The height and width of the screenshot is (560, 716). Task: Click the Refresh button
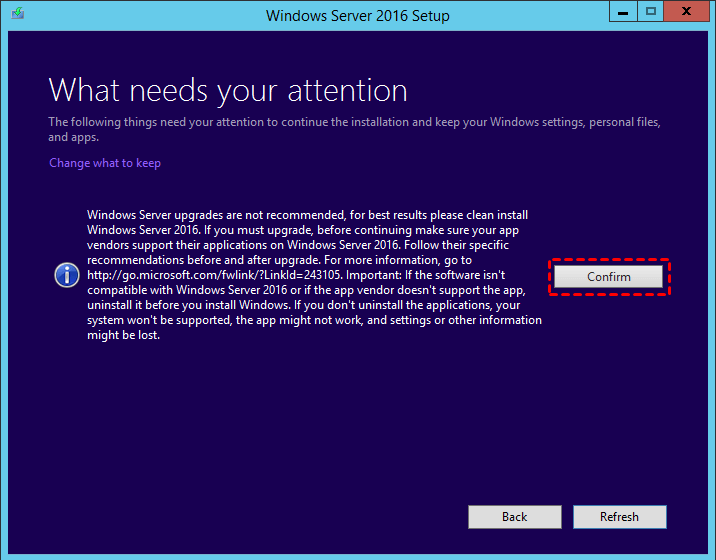pos(619,516)
